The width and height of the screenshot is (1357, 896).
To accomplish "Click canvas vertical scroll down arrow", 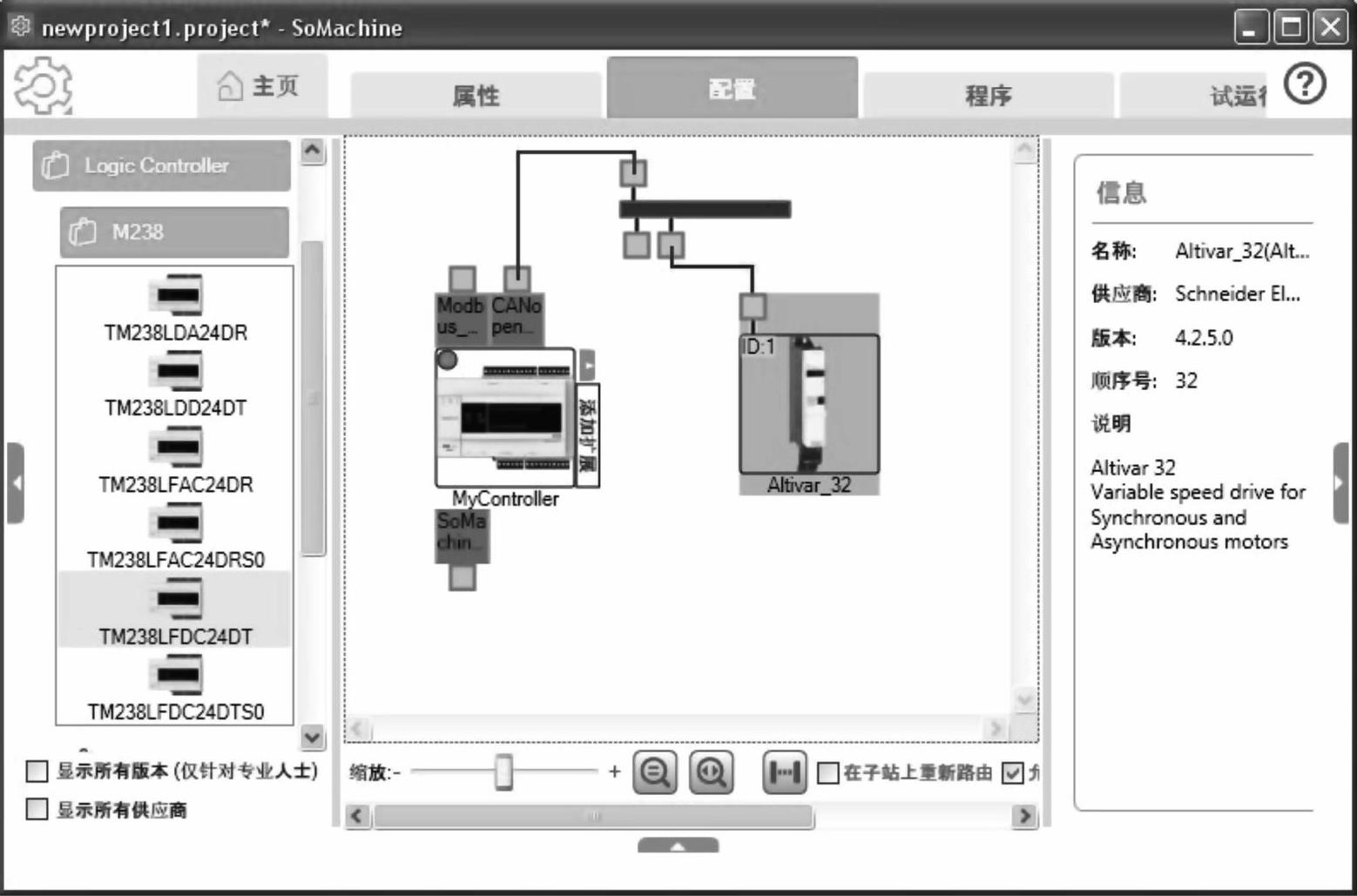I will pos(1024,699).
